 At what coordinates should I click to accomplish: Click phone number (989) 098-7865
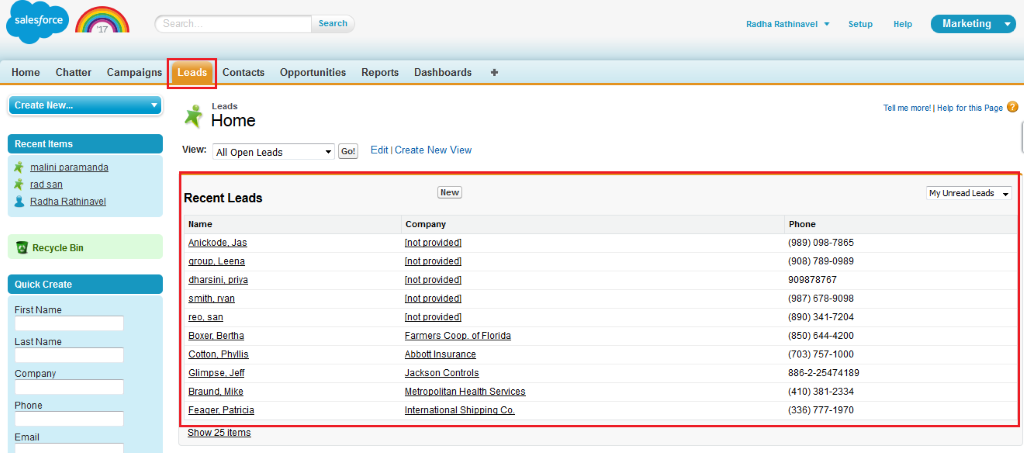[x=821, y=242]
